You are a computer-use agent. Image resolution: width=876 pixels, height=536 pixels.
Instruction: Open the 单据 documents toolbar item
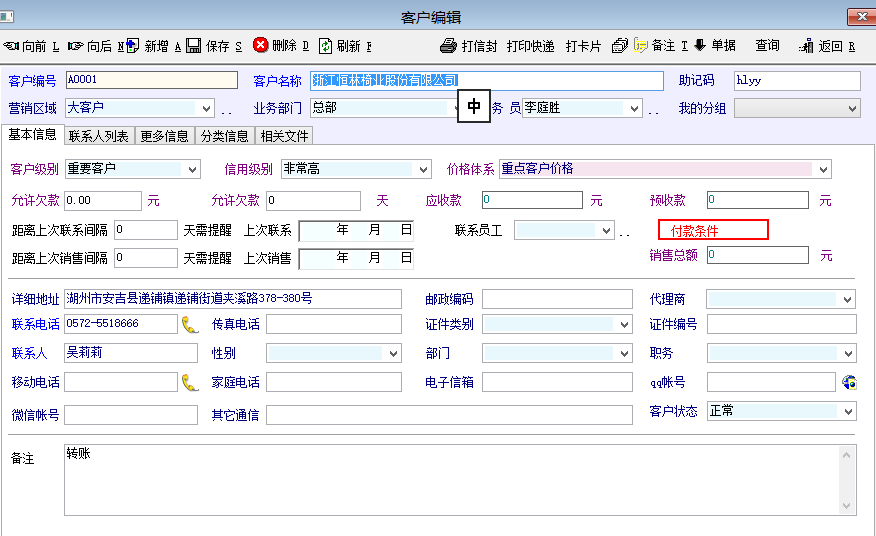point(715,46)
